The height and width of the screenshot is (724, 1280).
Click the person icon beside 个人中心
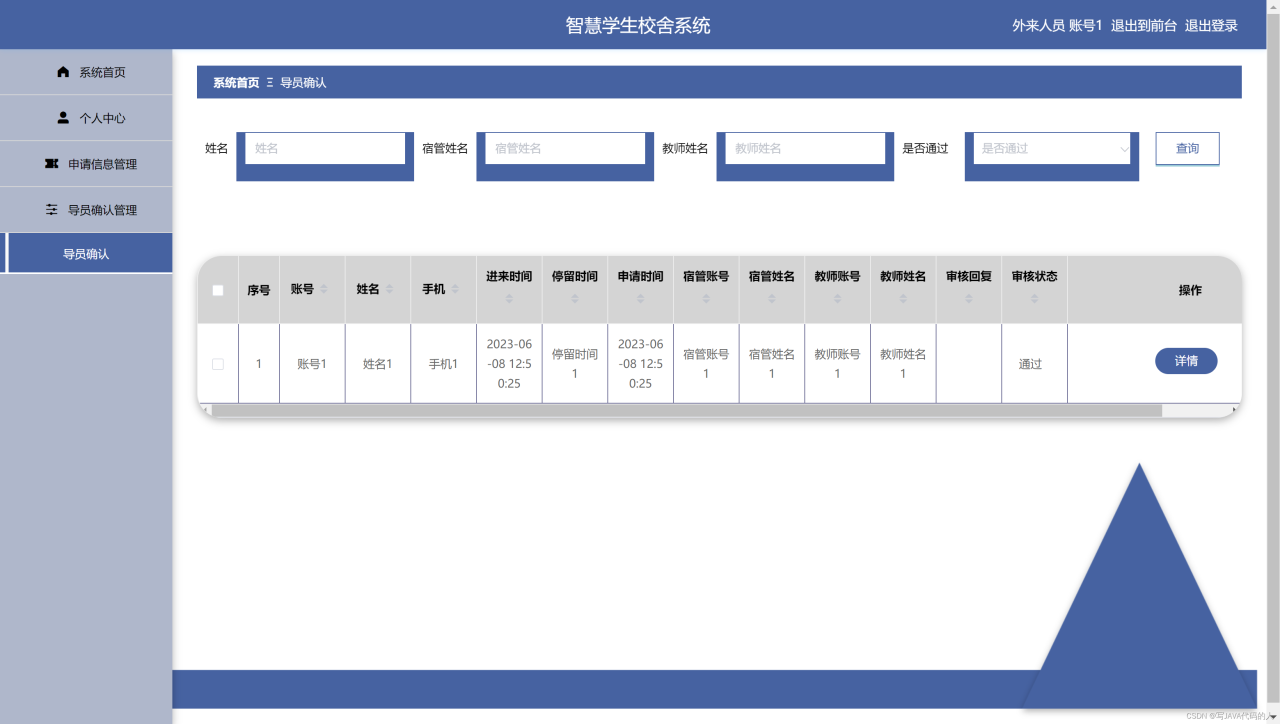pos(64,118)
